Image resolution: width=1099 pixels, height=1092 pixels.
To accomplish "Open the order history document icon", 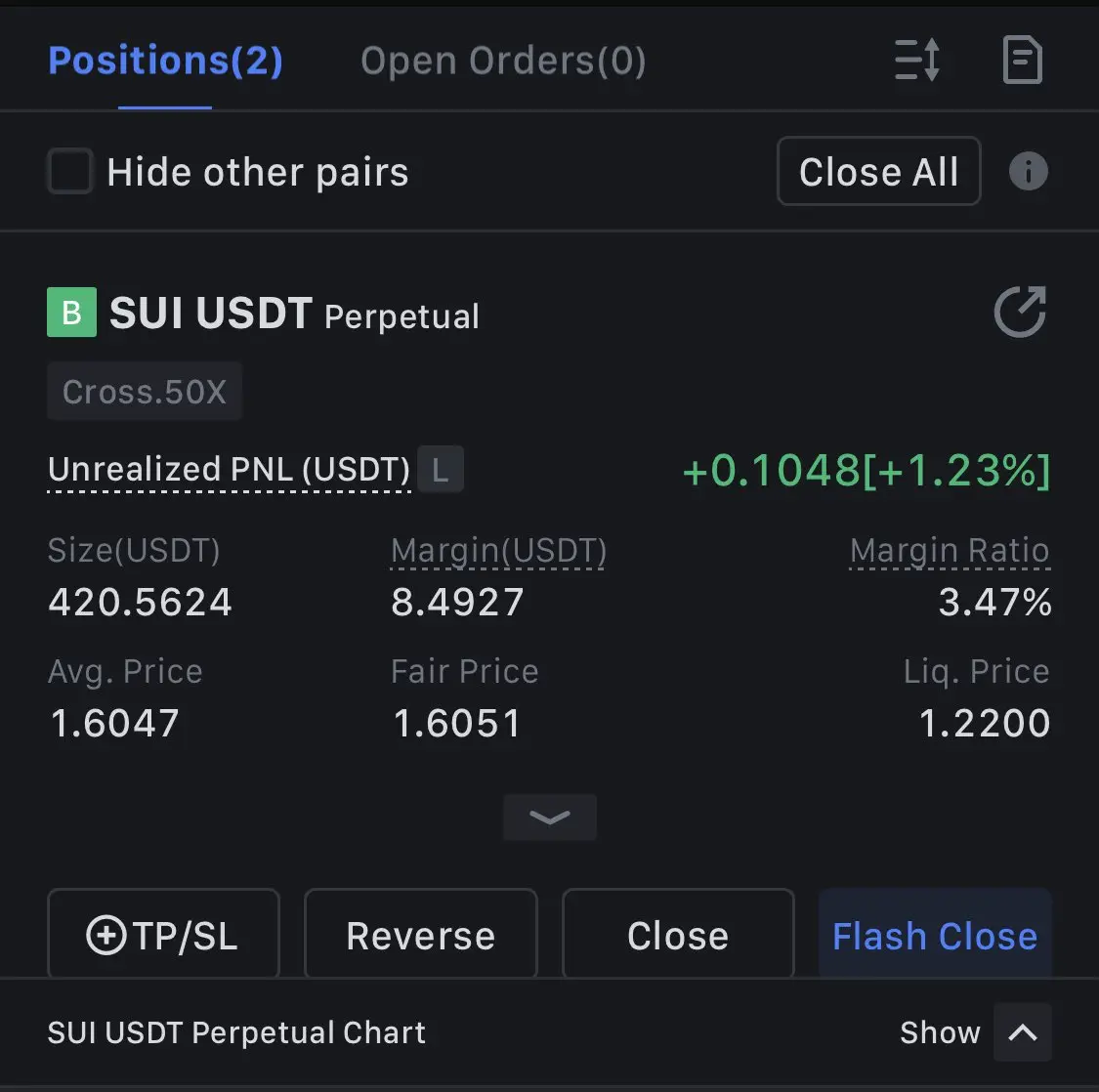I will point(1023,60).
